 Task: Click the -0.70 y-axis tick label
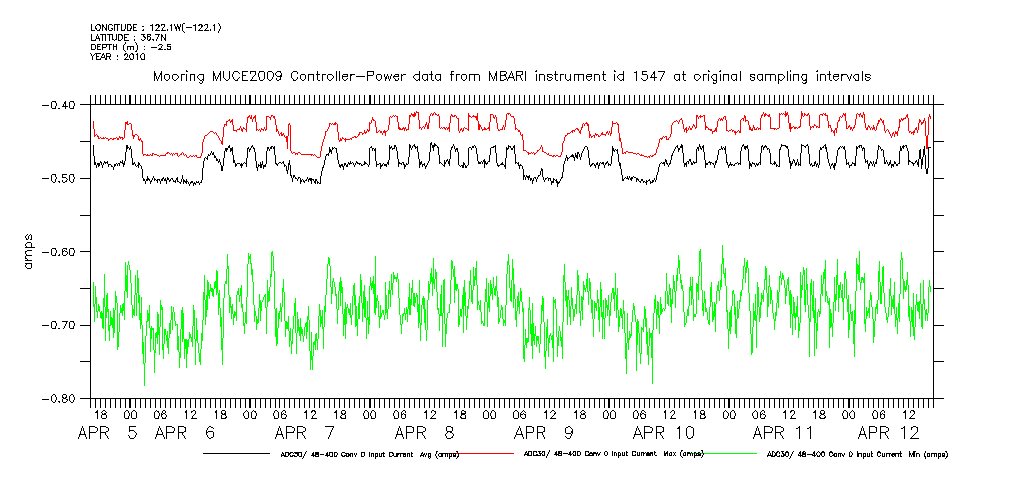click(59, 325)
